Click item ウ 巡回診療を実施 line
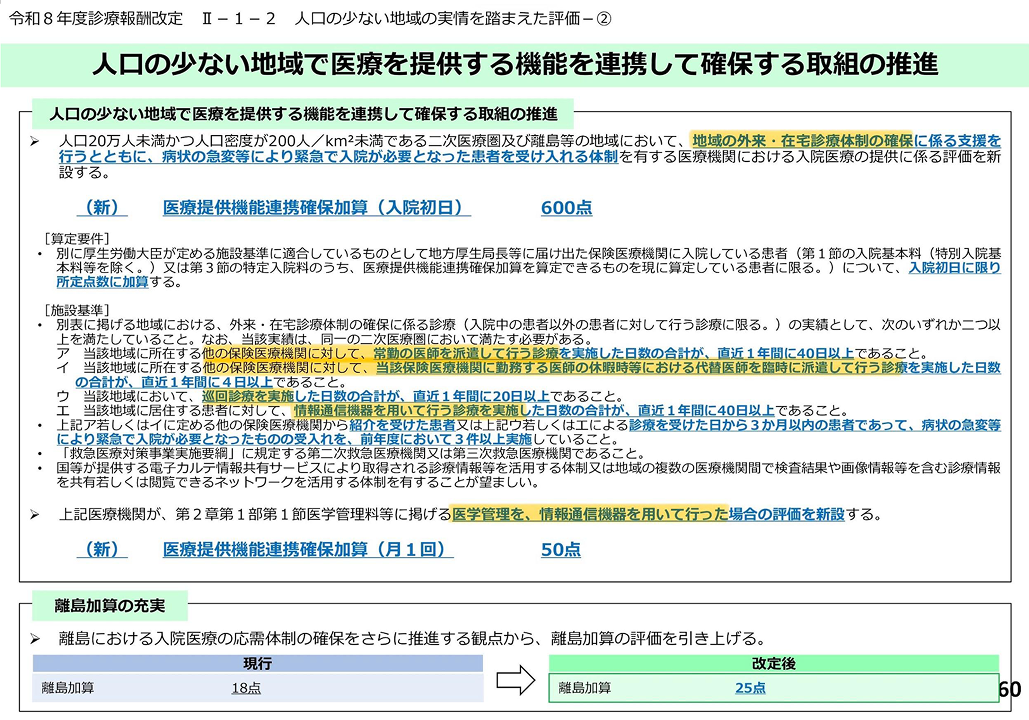 pyautogui.click(x=341, y=396)
